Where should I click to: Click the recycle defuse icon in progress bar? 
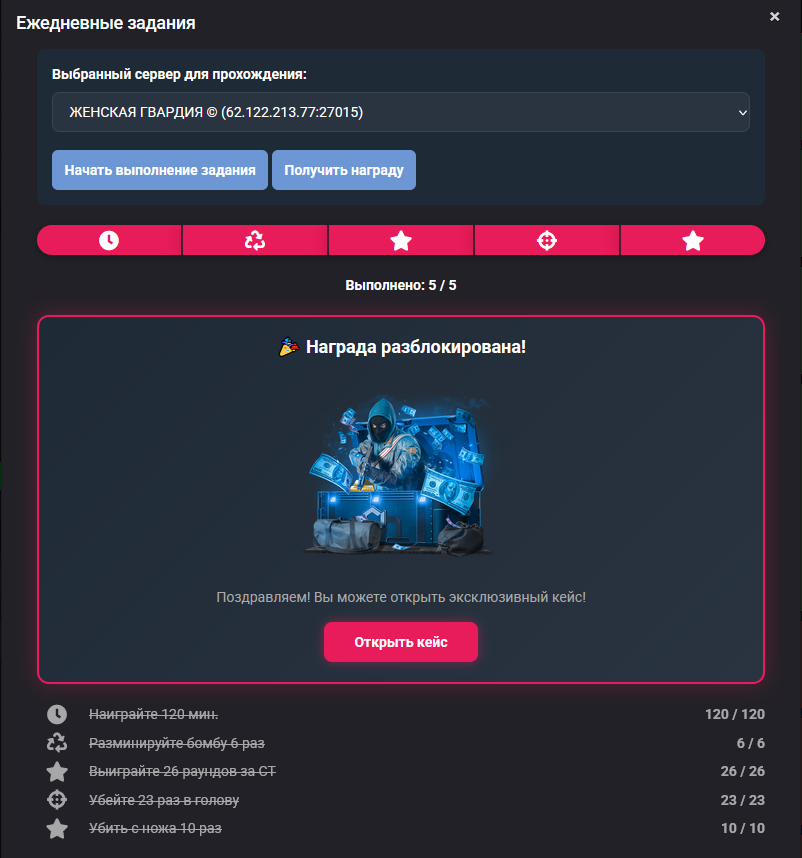255,240
